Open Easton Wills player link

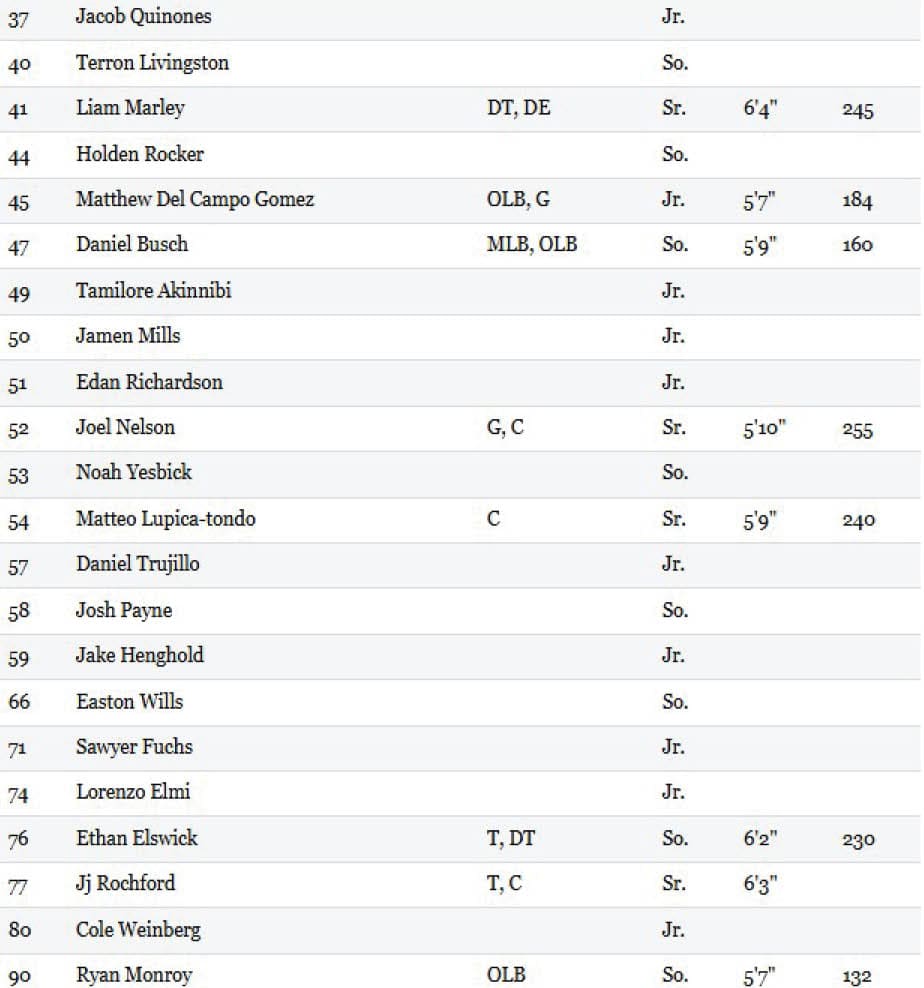pos(129,701)
